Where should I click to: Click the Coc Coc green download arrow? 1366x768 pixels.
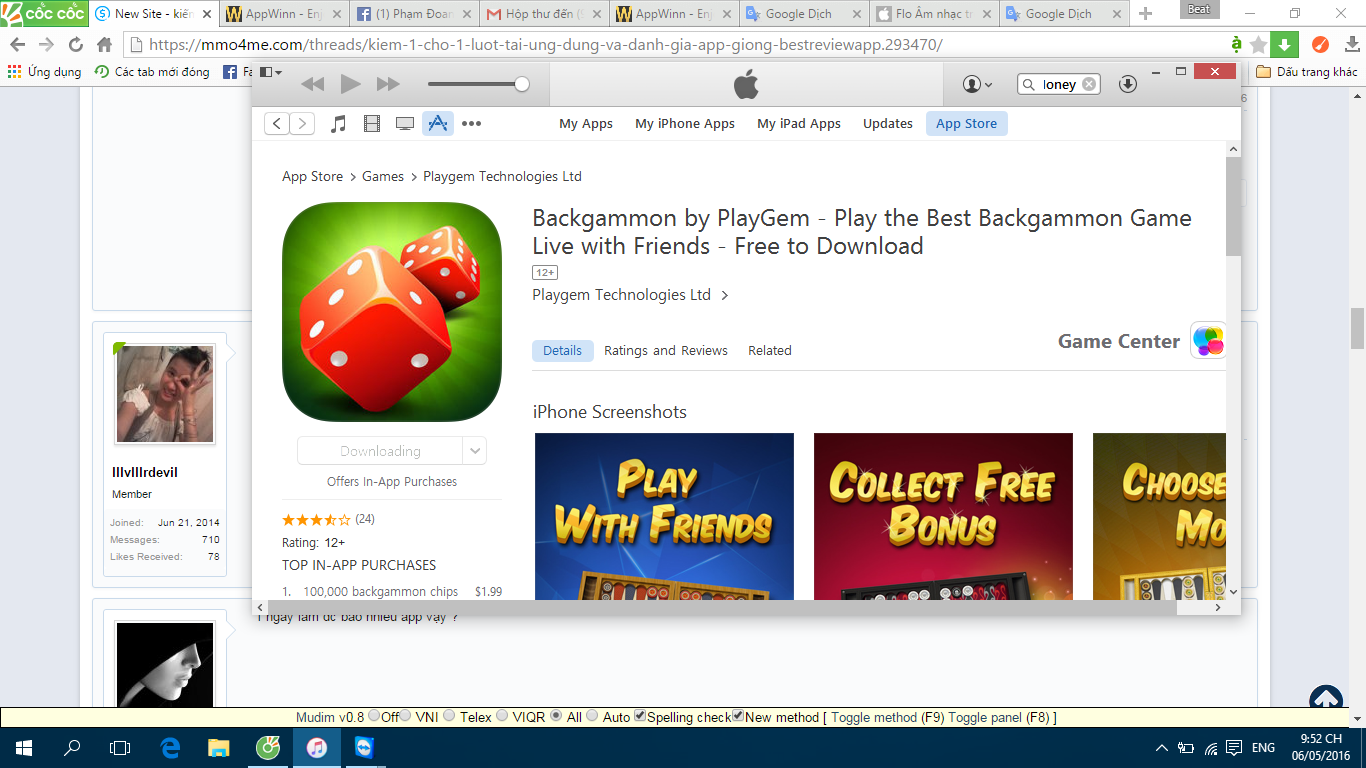(x=1285, y=45)
